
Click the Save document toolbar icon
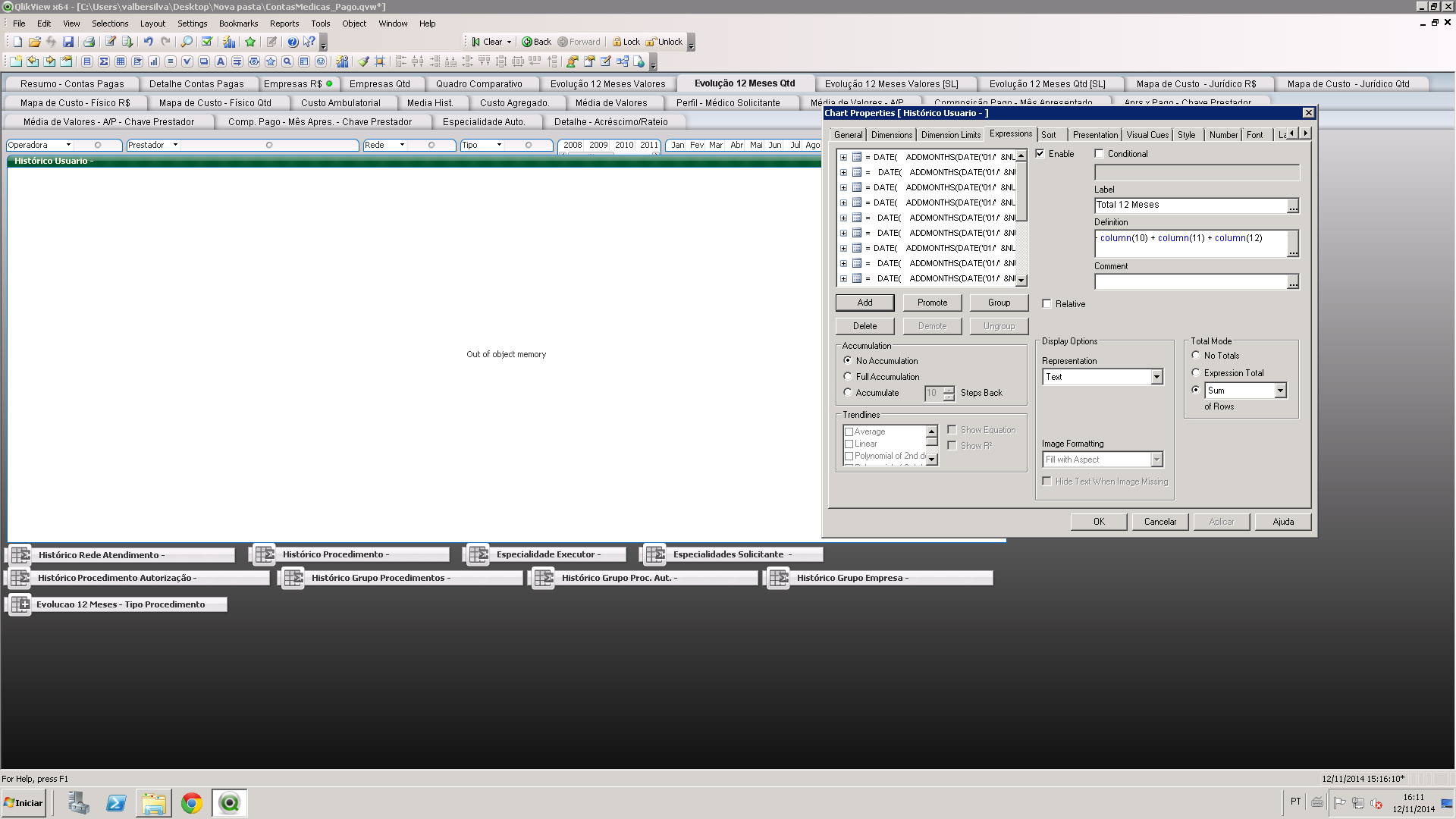(68, 42)
